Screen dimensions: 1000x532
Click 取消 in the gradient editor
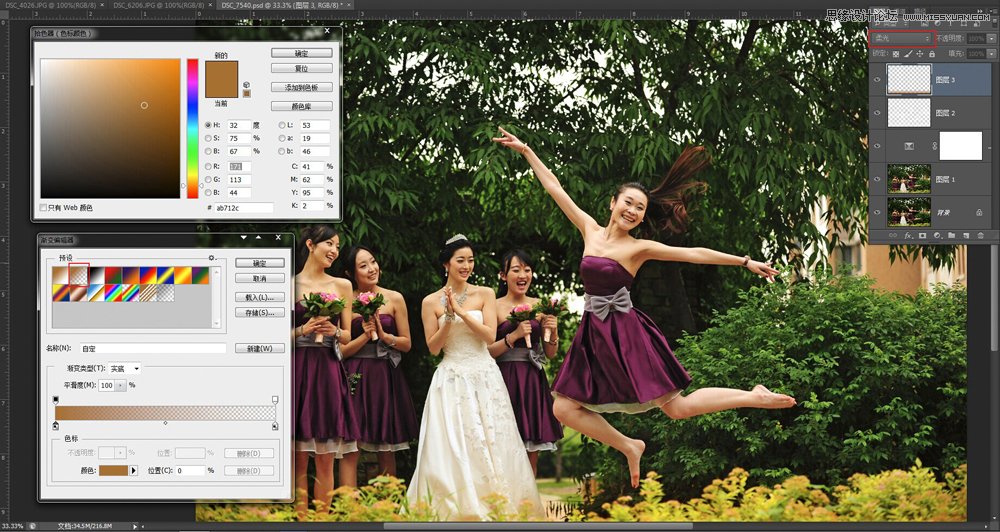[260, 278]
